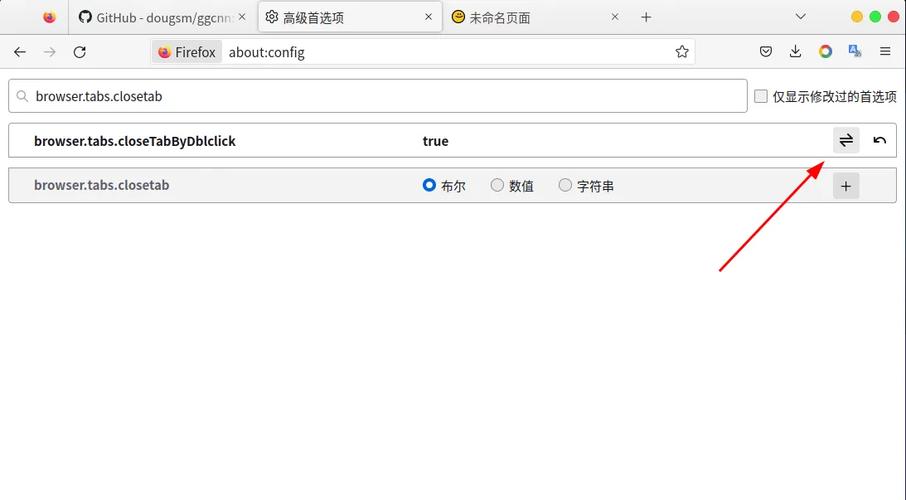Close the 未命名页面 tab
This screenshot has height=500, width=906.
[615, 17]
